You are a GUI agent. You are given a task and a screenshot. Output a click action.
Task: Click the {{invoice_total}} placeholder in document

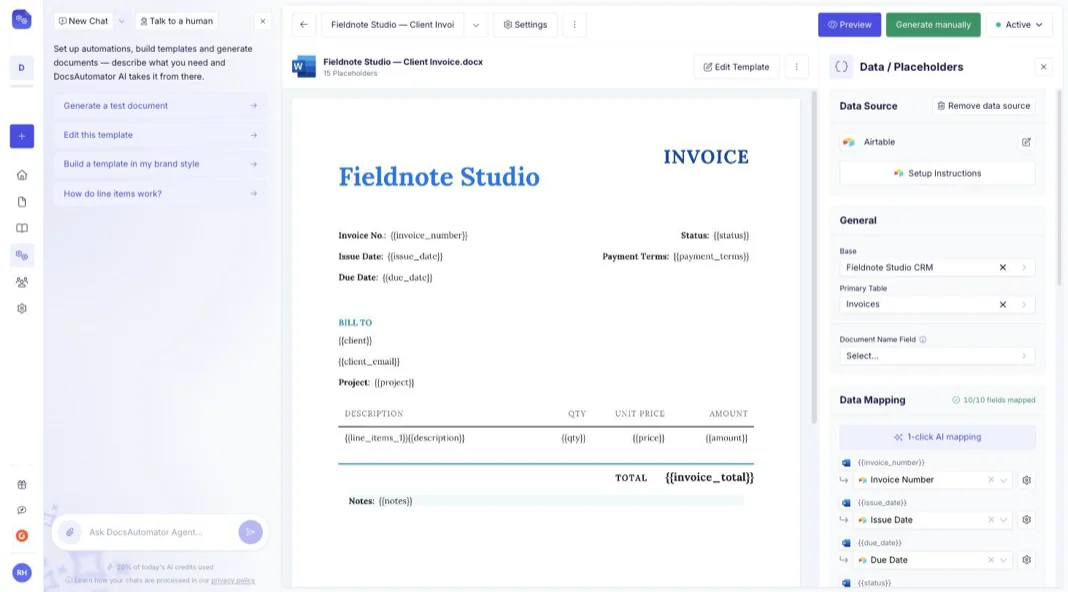(710, 478)
